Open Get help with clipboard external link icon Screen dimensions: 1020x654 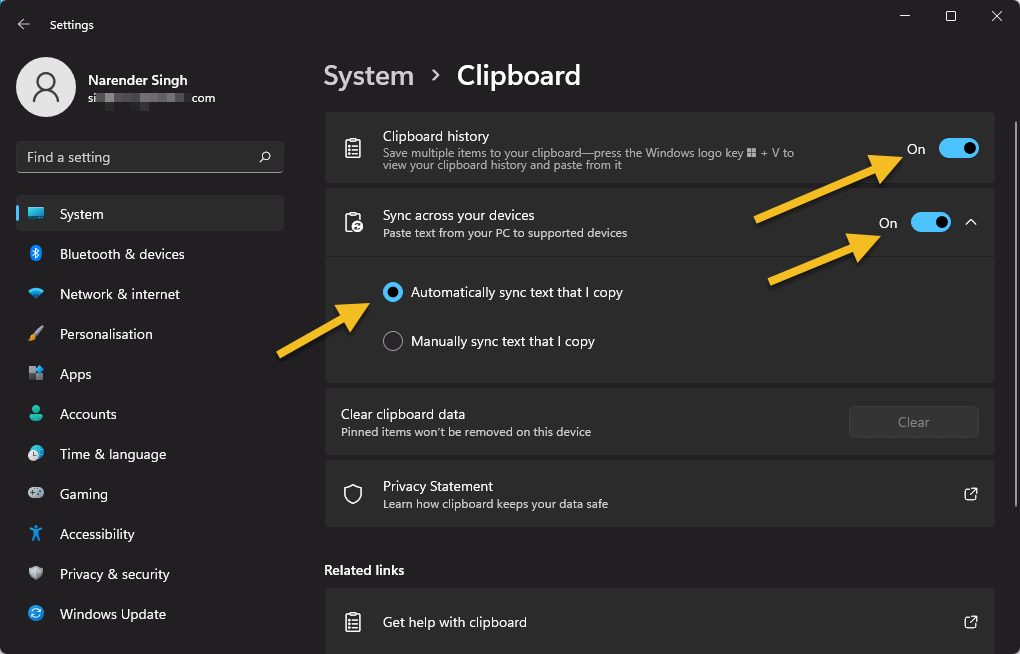pos(971,622)
